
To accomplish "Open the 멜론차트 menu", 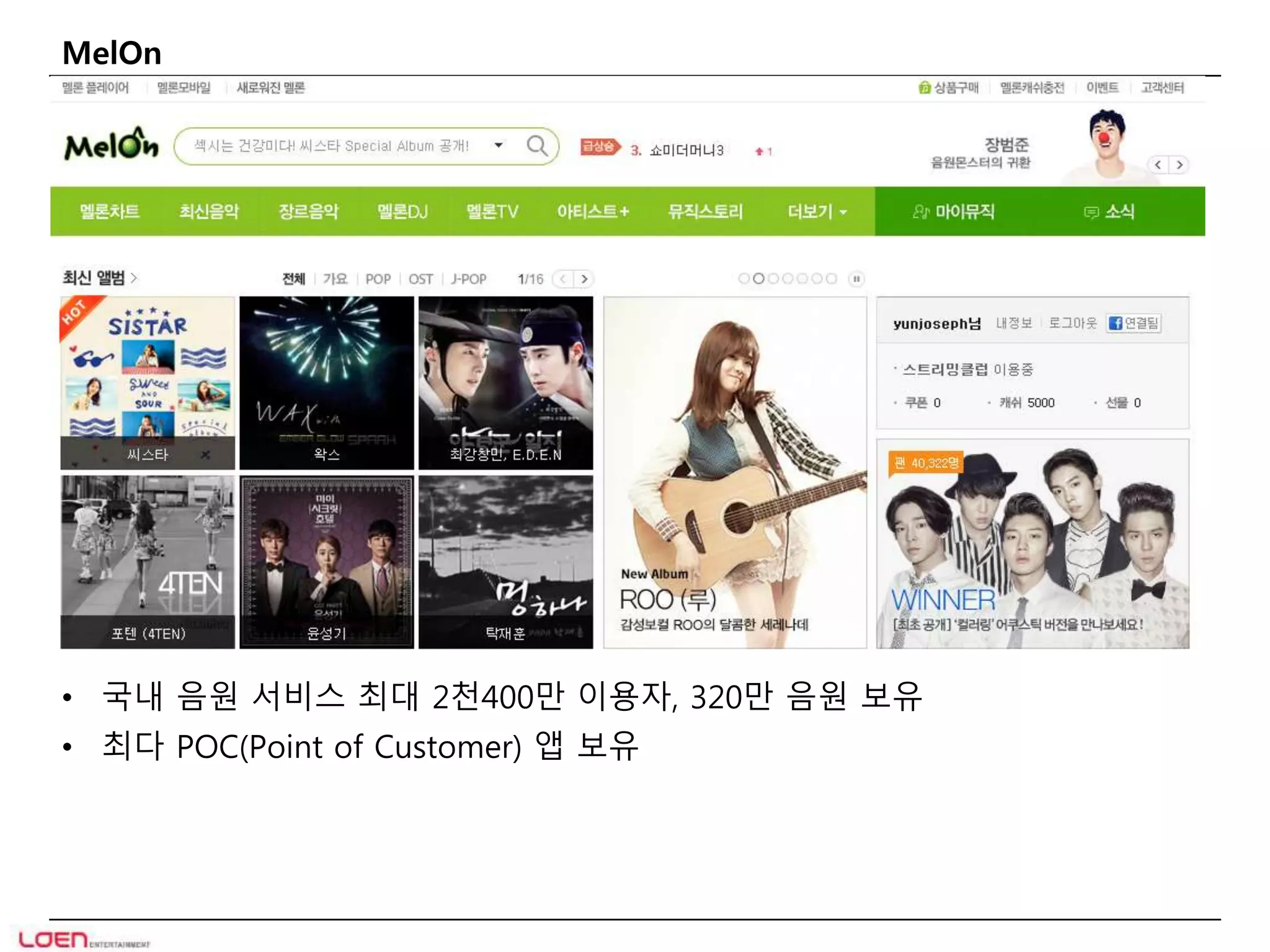I will (110, 212).
